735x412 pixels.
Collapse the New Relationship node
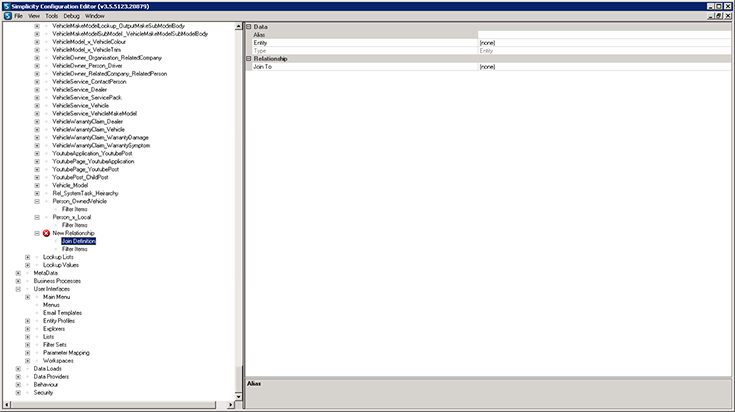pyautogui.click(x=37, y=233)
